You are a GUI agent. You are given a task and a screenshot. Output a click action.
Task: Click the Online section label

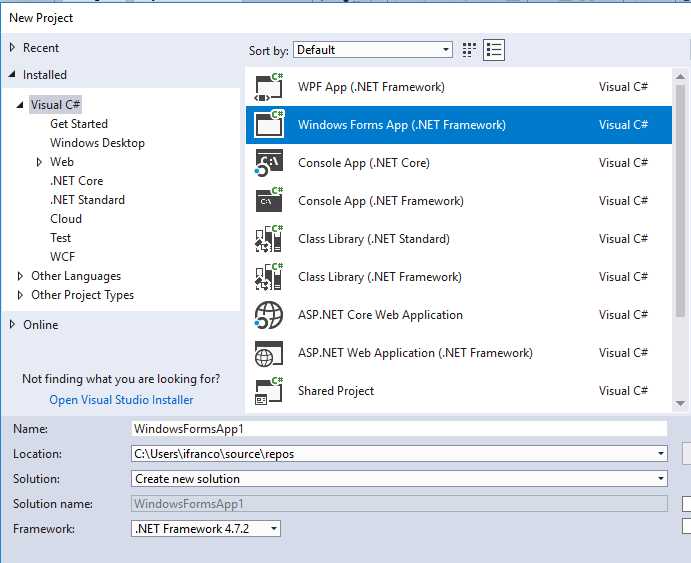pos(41,325)
